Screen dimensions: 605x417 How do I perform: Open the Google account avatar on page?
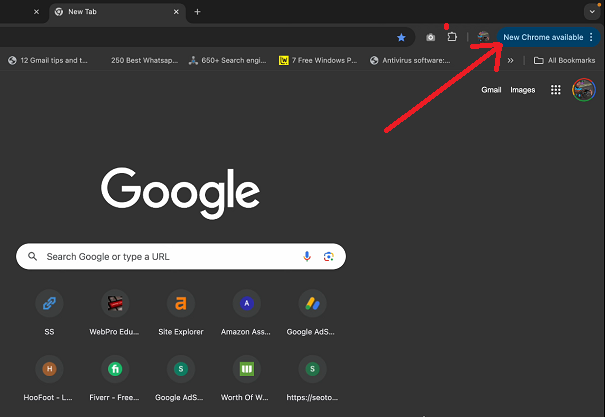583,89
